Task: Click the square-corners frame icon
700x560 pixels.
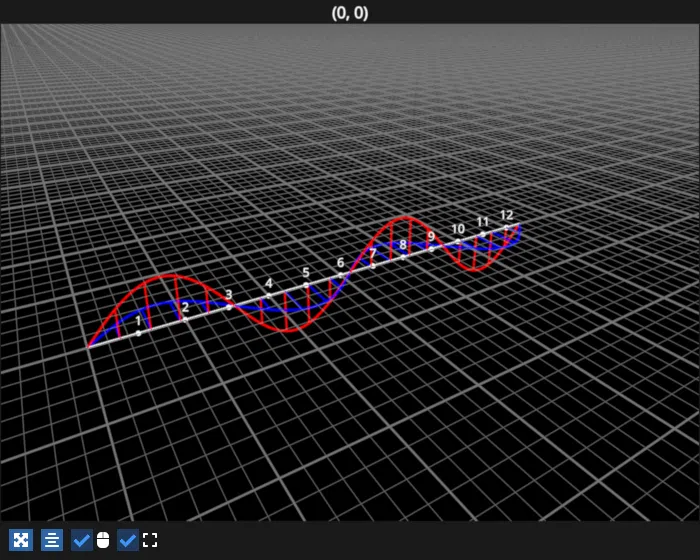Action: pyautogui.click(x=150, y=540)
